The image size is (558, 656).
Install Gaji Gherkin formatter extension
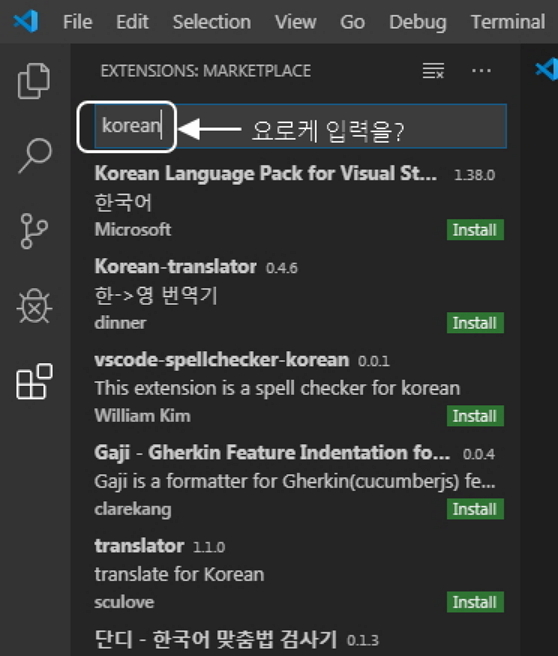[x=475, y=509]
